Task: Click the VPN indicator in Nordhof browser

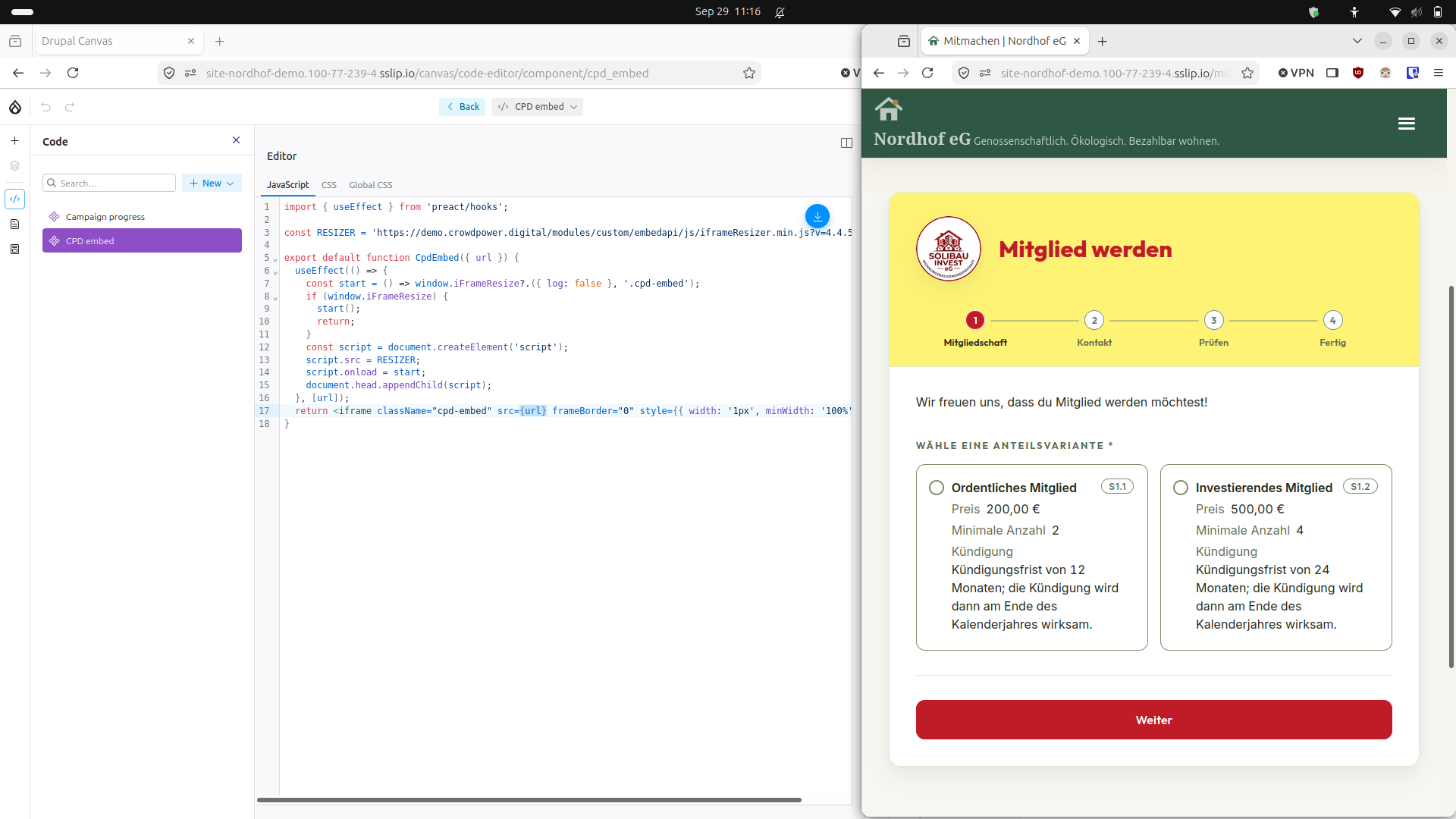Action: coord(1296,73)
